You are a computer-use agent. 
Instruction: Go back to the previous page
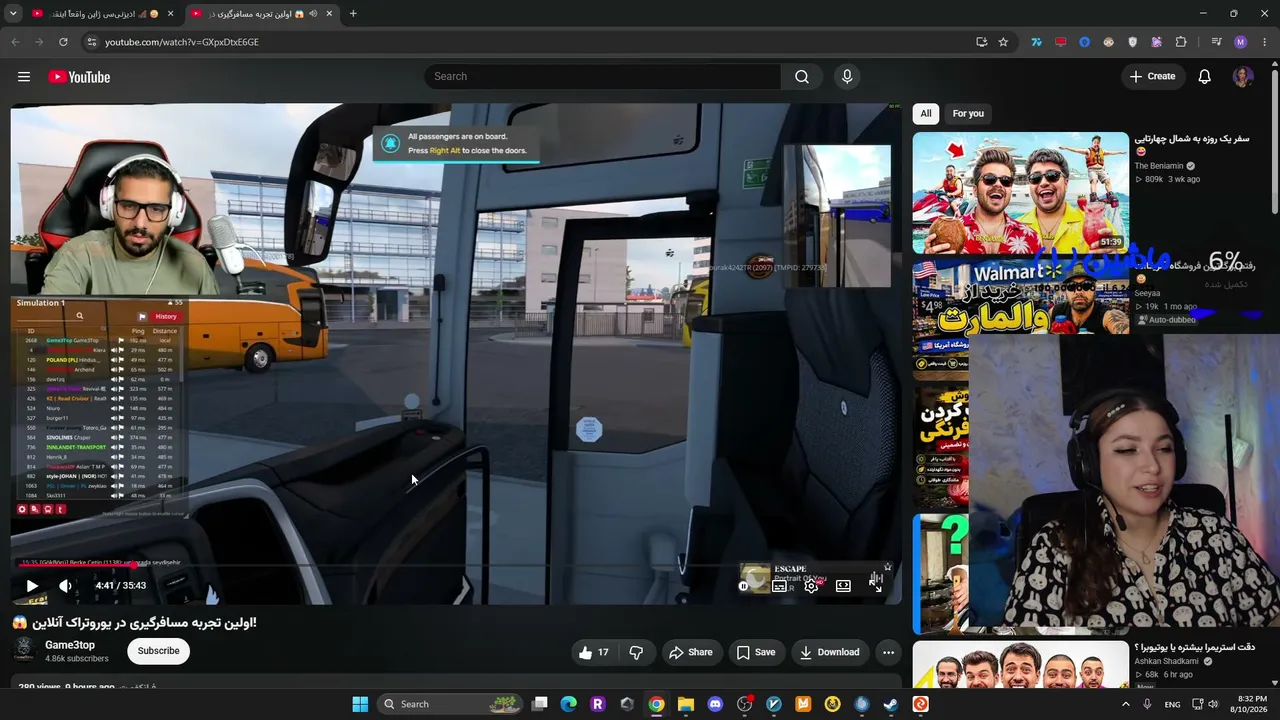pyautogui.click(x=15, y=42)
